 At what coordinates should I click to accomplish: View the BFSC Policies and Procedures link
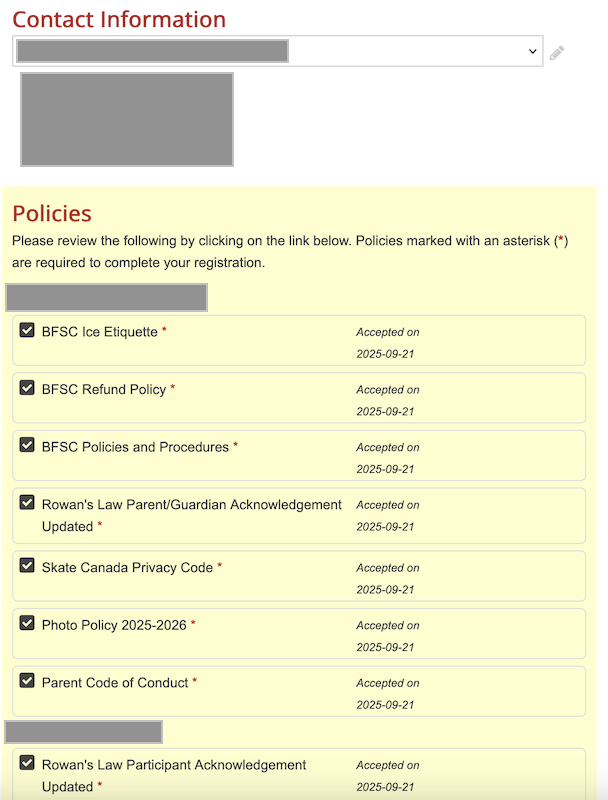click(135, 447)
